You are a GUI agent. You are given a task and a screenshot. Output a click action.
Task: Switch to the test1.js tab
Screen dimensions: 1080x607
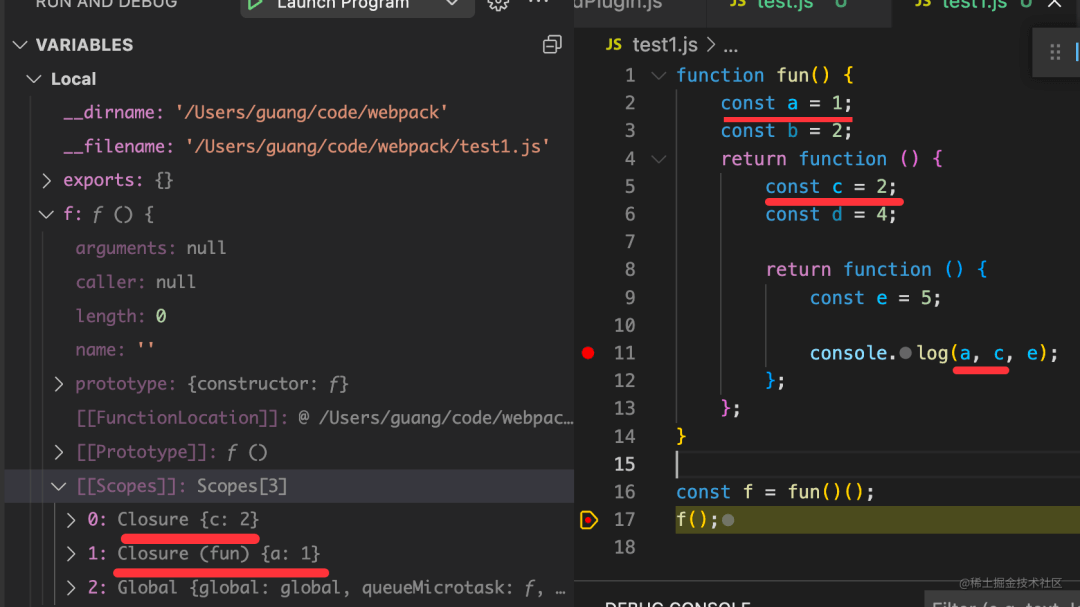973,5
